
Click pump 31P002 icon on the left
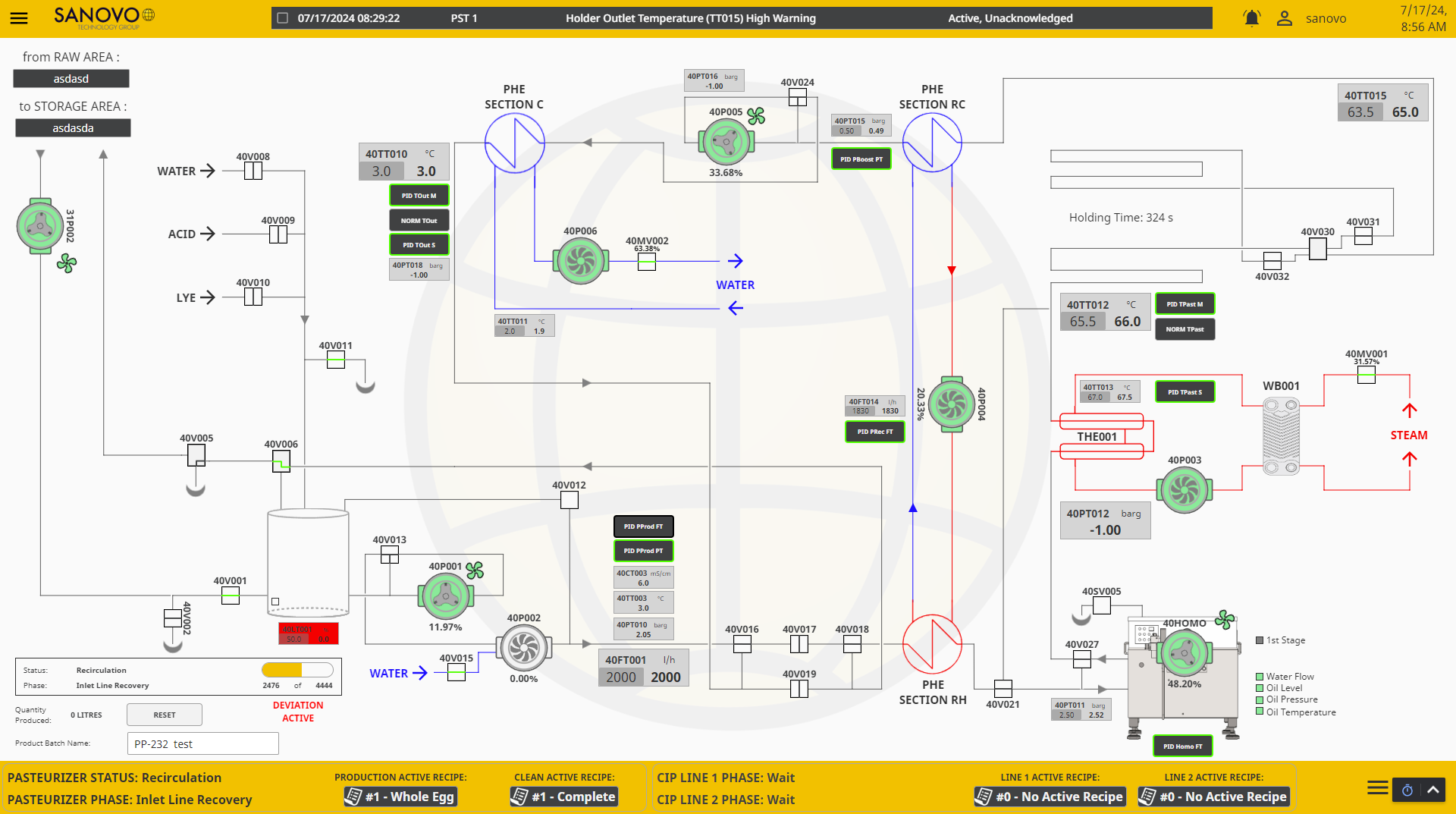[x=40, y=226]
